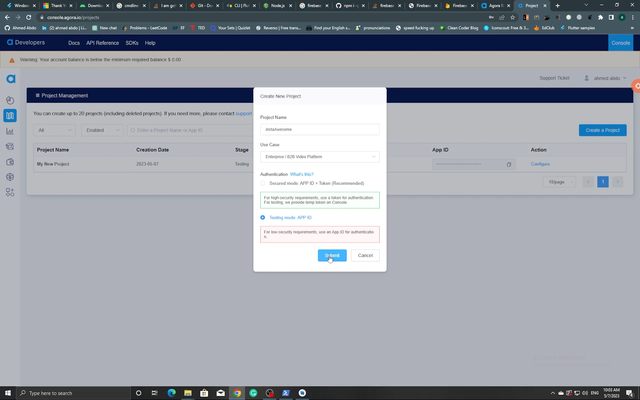Click the project name or App ID search field
This screenshot has width=640, height=400.
pos(190,130)
